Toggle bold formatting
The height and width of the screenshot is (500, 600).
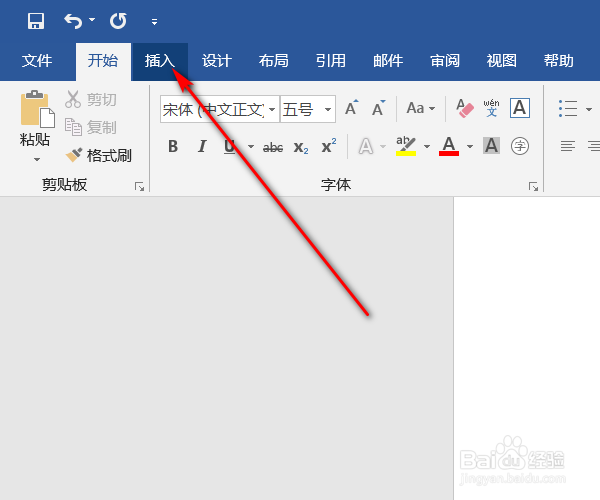pyautogui.click(x=173, y=146)
